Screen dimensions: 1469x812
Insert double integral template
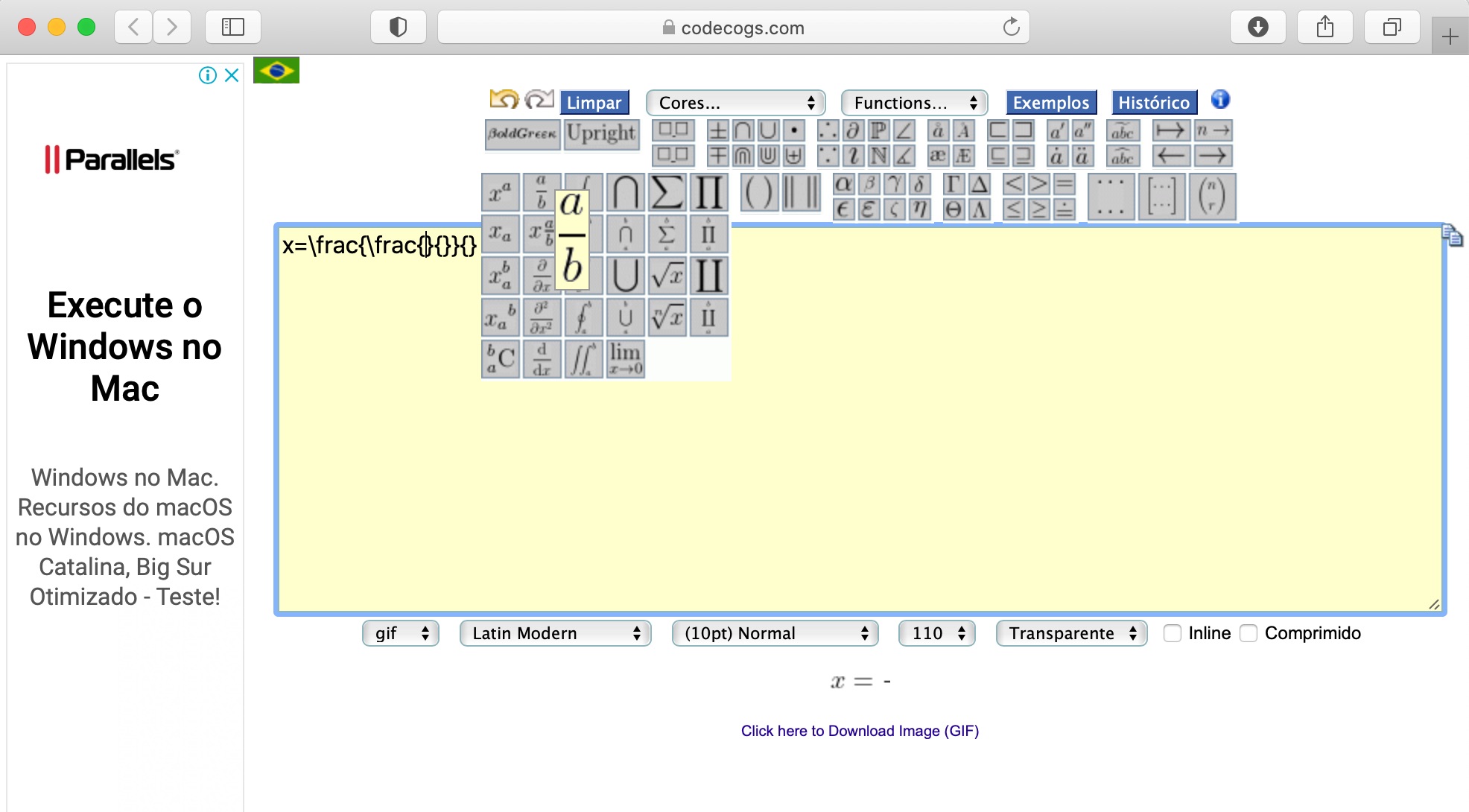pos(583,359)
